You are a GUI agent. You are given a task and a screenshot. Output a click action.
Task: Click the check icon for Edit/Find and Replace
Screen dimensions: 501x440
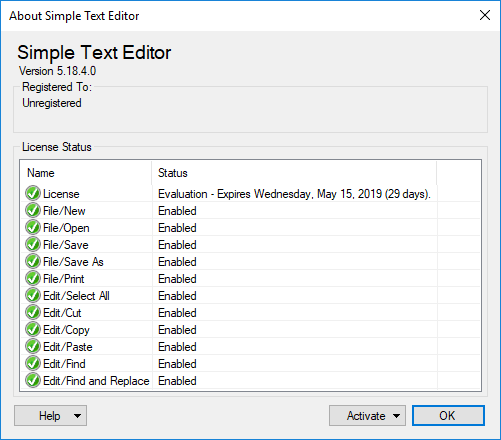pyautogui.click(x=33, y=380)
